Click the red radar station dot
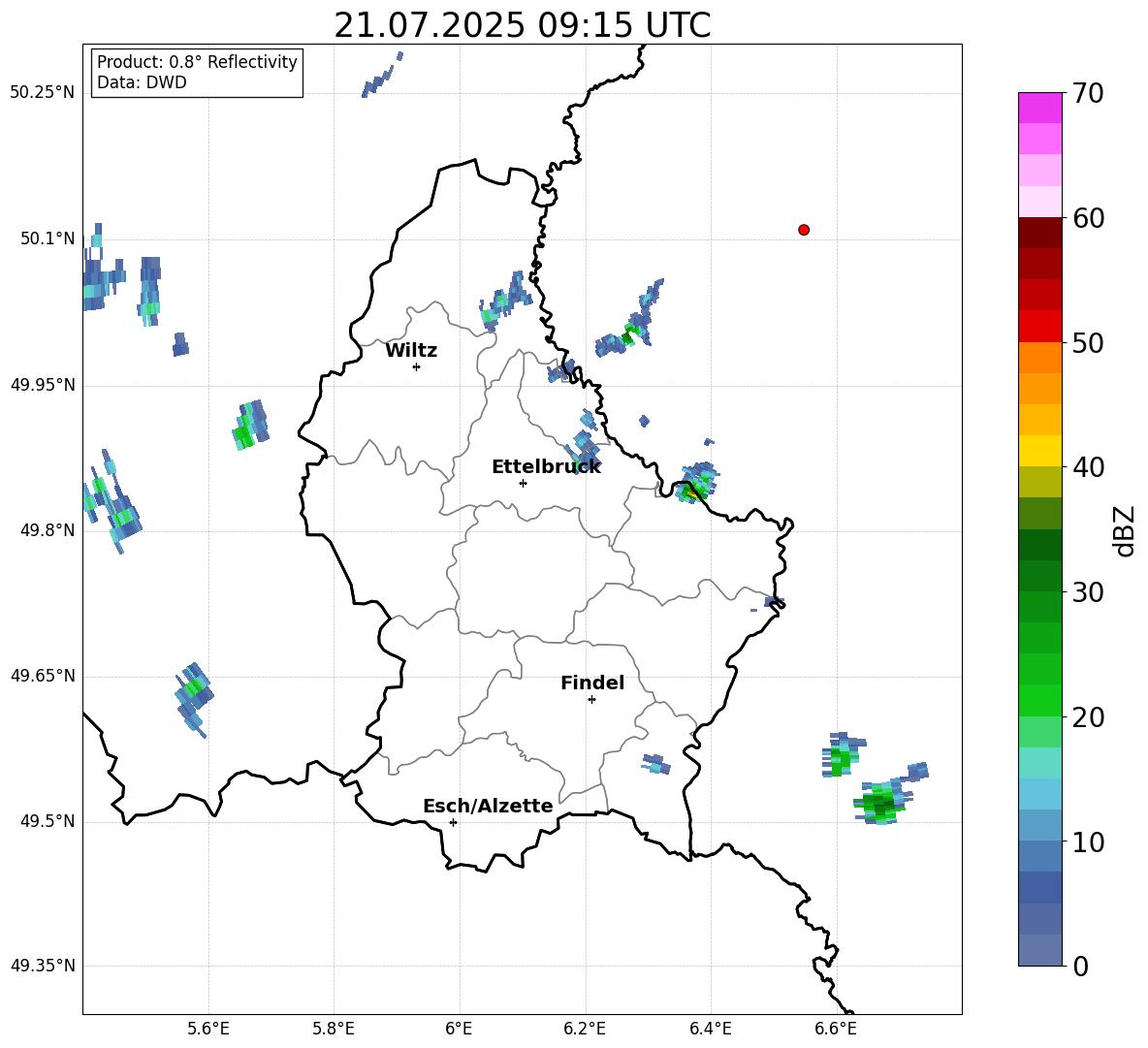The image size is (1148, 1048). coord(804,230)
